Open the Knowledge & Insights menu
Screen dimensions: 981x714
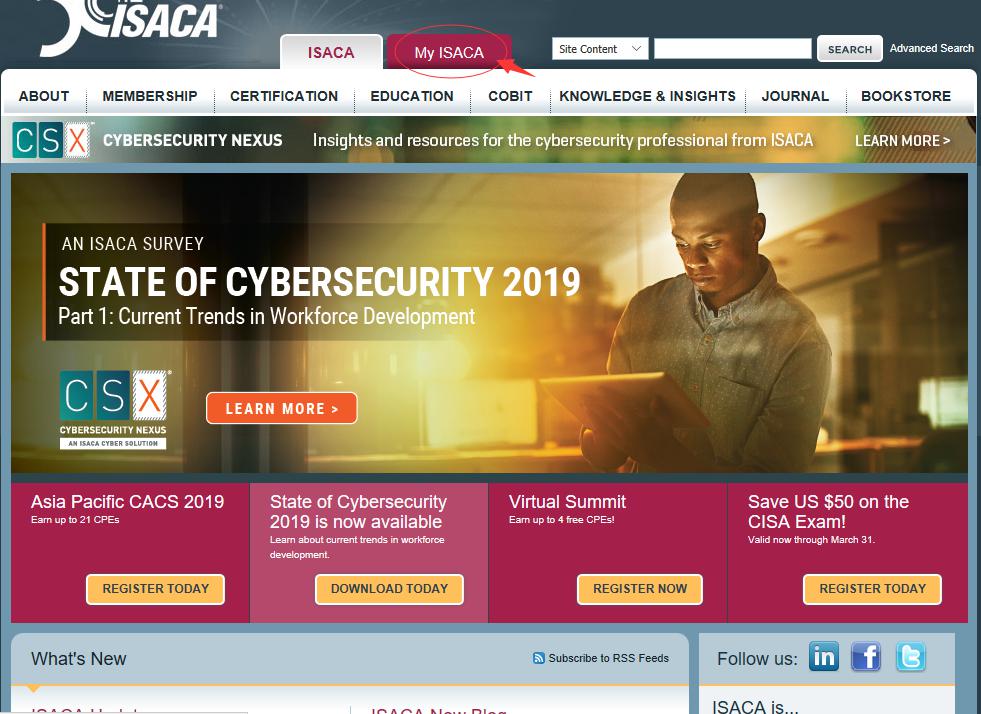point(648,96)
